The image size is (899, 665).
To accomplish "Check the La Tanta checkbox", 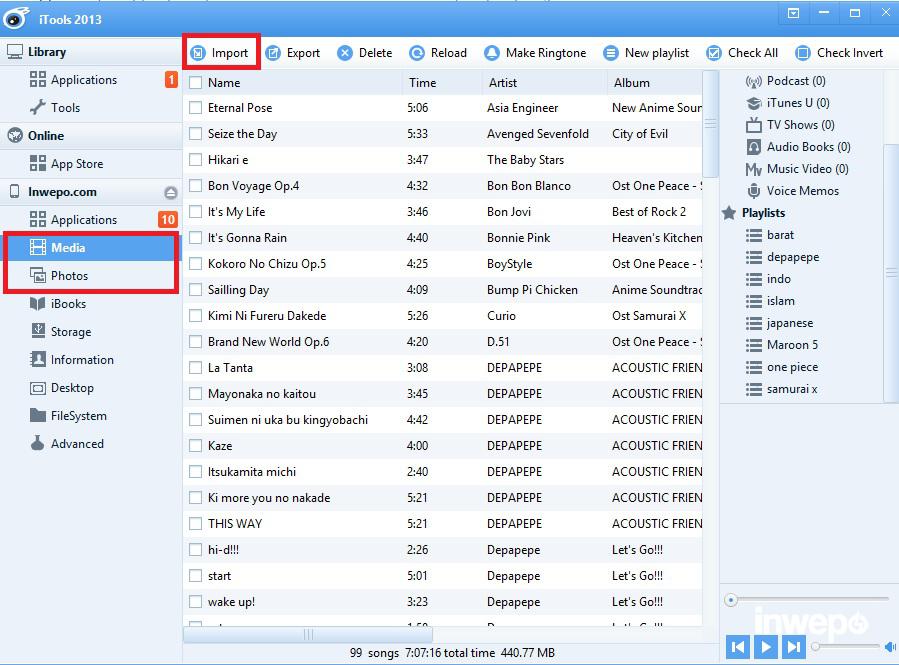I will pos(196,367).
